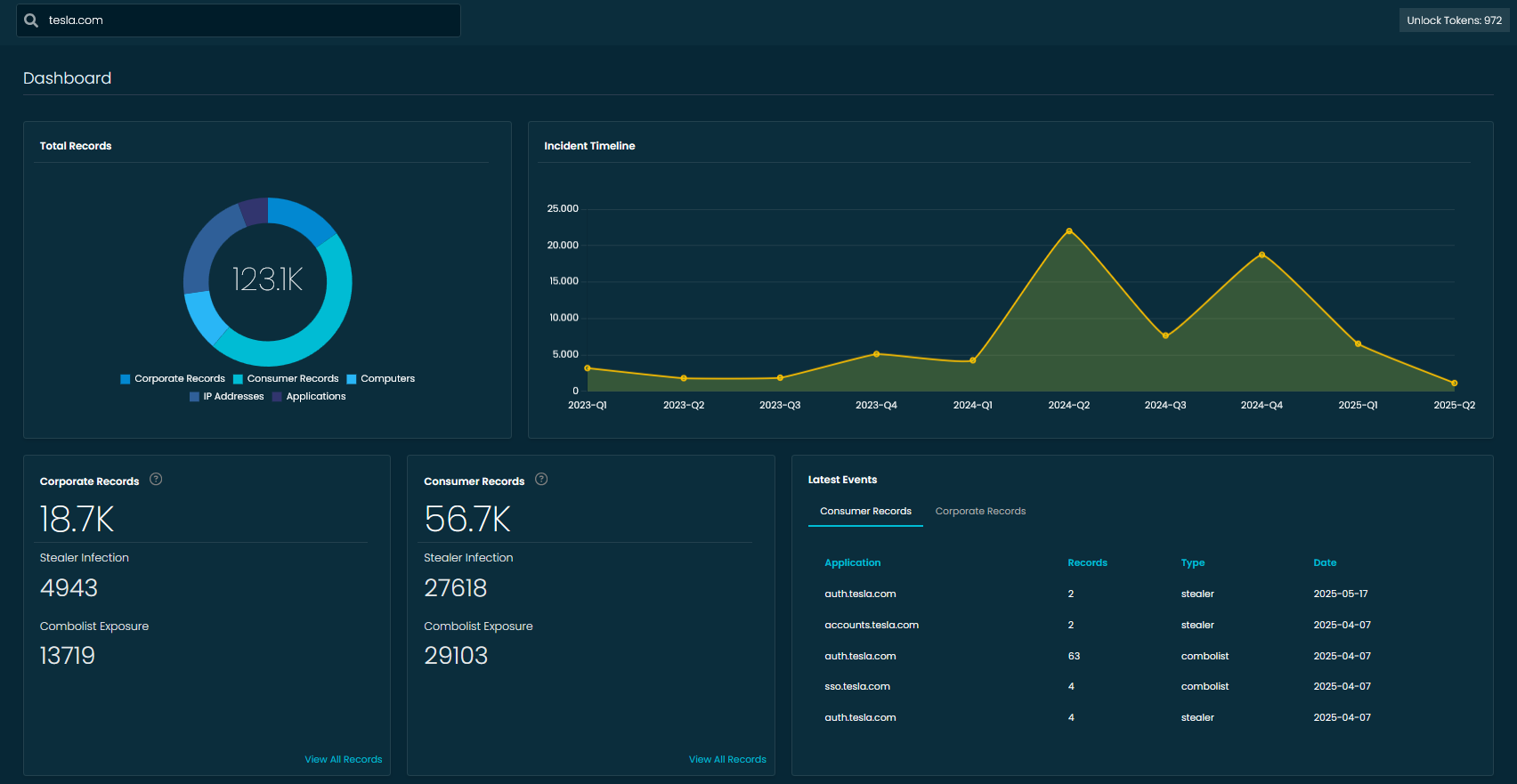Click the Consumer Records legend color swatch
This screenshot has width=1517, height=784.
click(238, 379)
